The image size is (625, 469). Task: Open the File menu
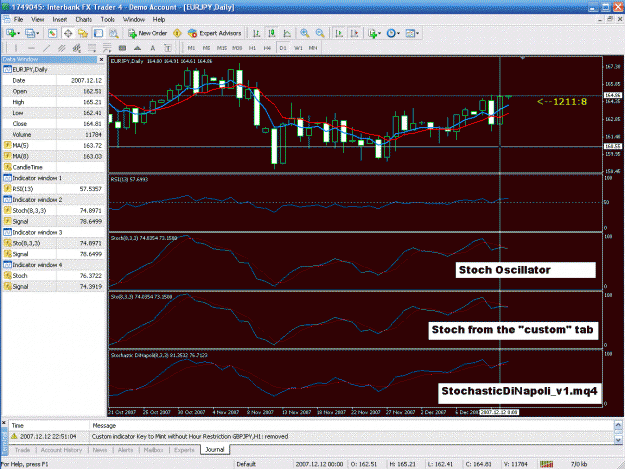[19, 20]
